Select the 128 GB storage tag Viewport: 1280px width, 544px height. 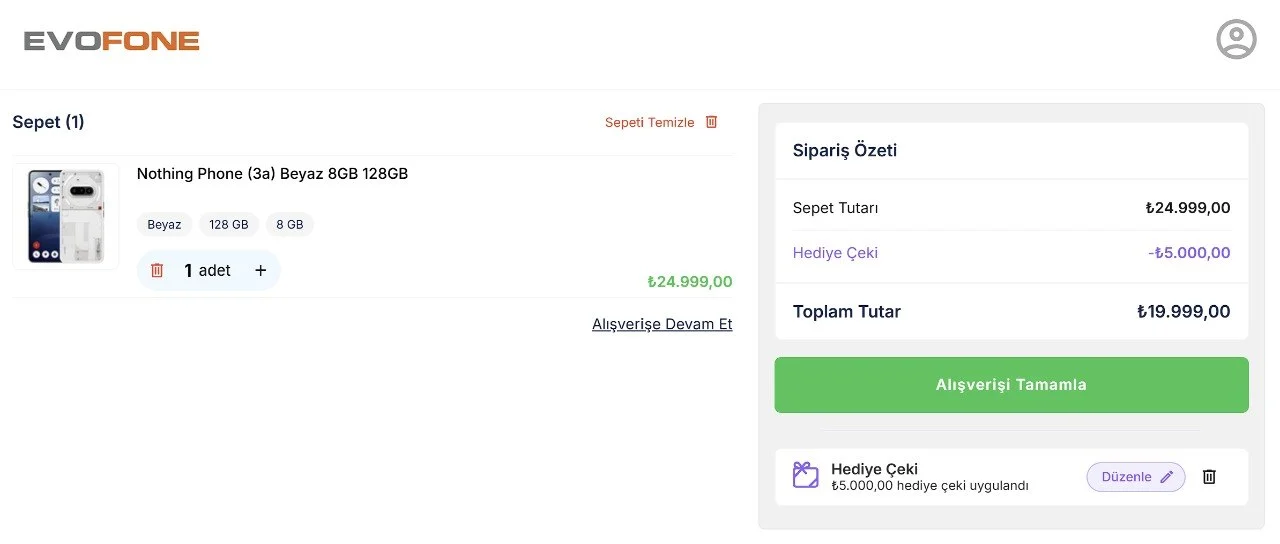(229, 225)
